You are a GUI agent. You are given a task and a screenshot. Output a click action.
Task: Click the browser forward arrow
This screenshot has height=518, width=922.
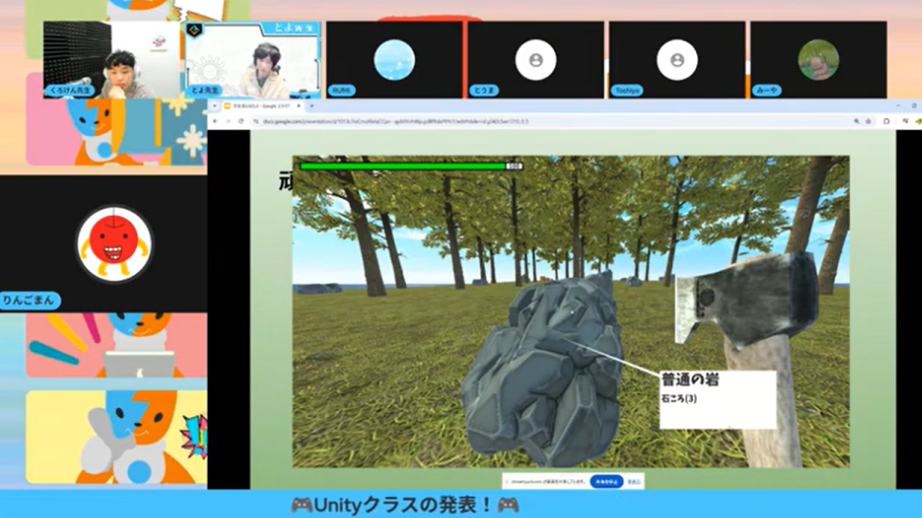[228, 121]
